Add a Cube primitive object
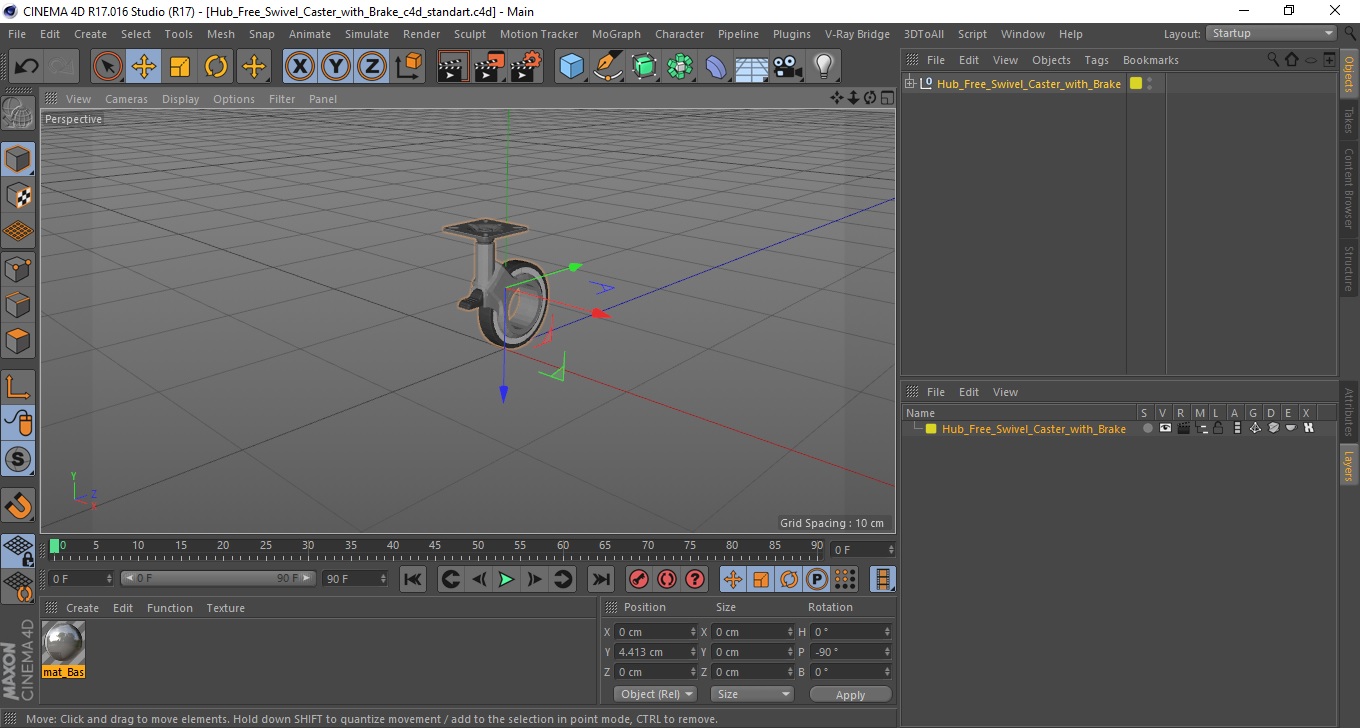Screen dimensions: 1360x728 572,67
